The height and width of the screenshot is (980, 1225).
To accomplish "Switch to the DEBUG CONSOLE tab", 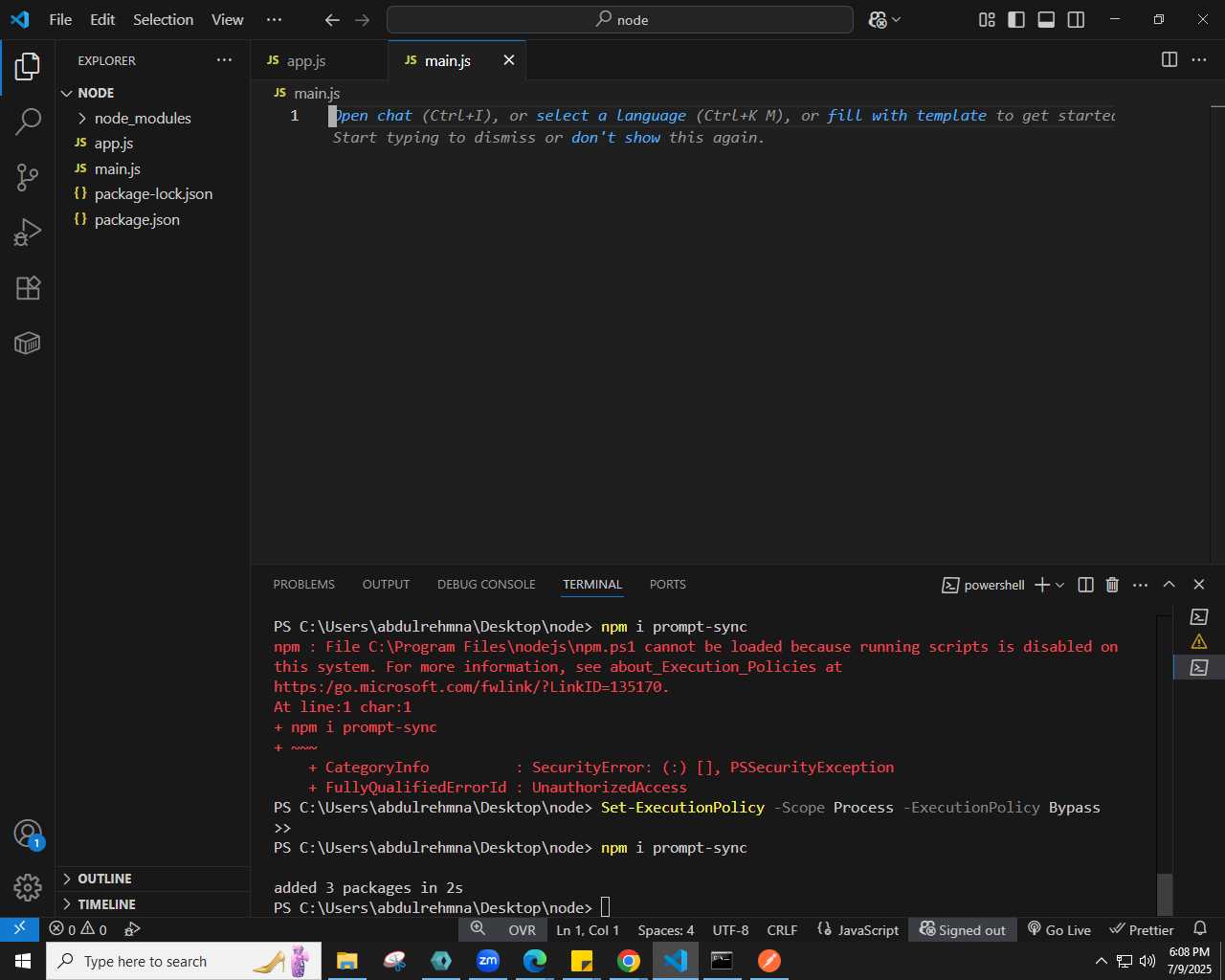I will tap(486, 584).
